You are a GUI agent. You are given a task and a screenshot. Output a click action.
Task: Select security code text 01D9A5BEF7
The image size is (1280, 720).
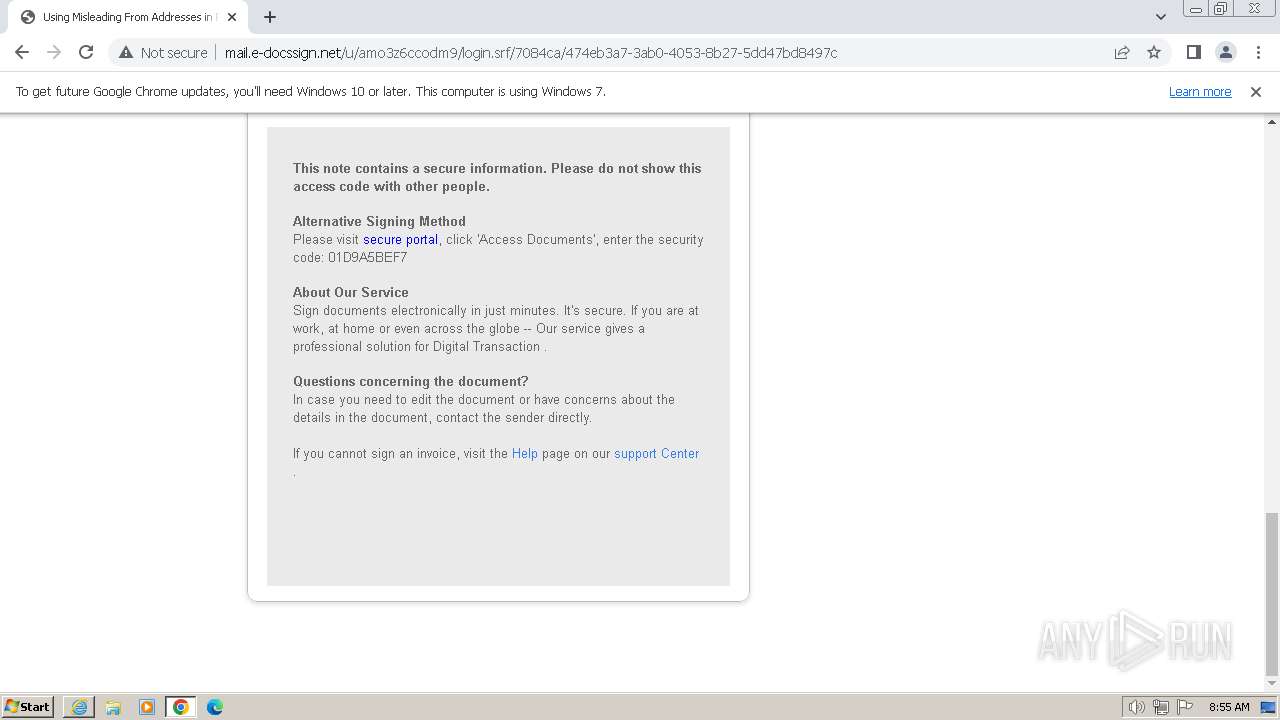367,257
